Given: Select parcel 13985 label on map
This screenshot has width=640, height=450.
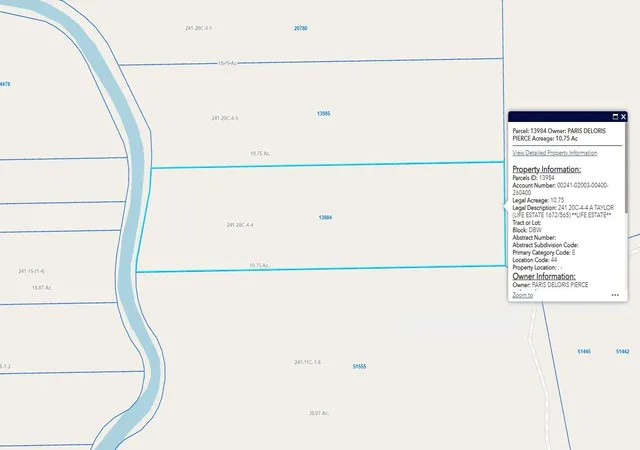Looking at the screenshot, I should 324,114.
